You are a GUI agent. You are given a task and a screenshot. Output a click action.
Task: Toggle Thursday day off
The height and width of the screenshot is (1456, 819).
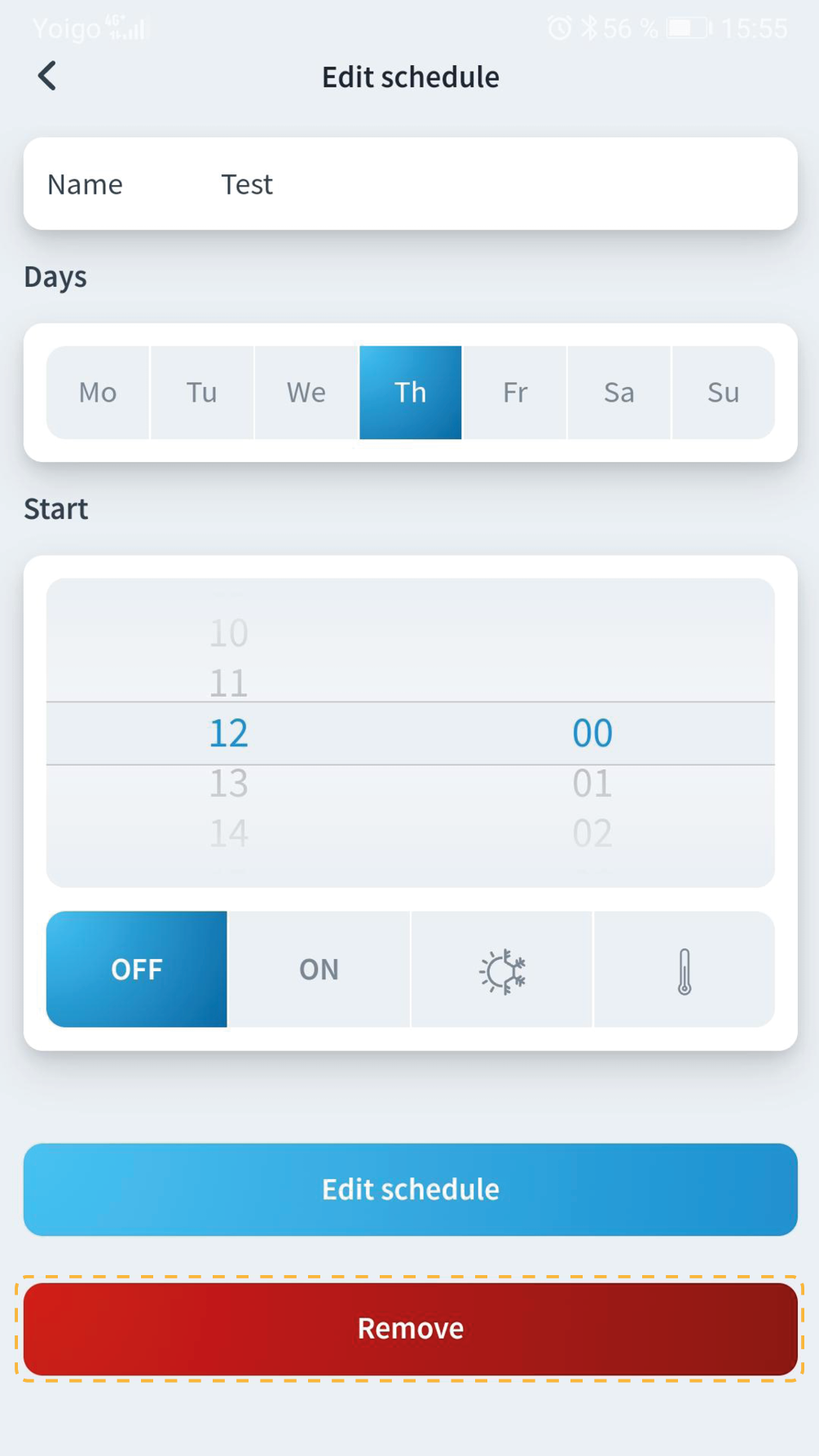coord(411,393)
